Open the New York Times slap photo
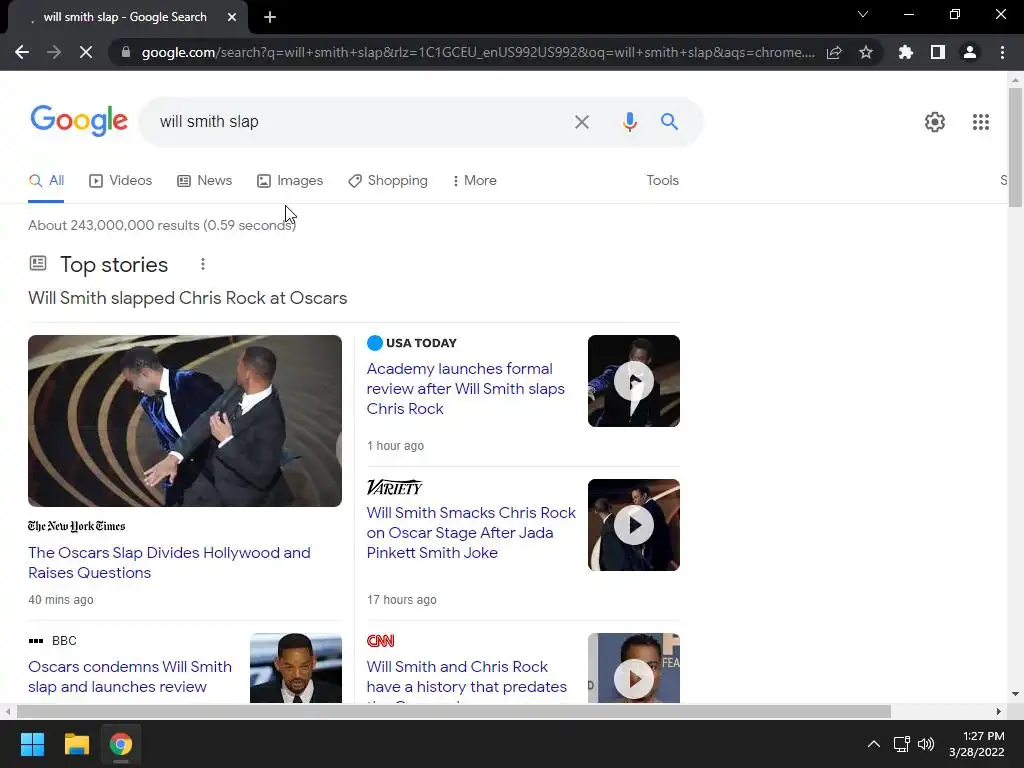 click(x=185, y=421)
